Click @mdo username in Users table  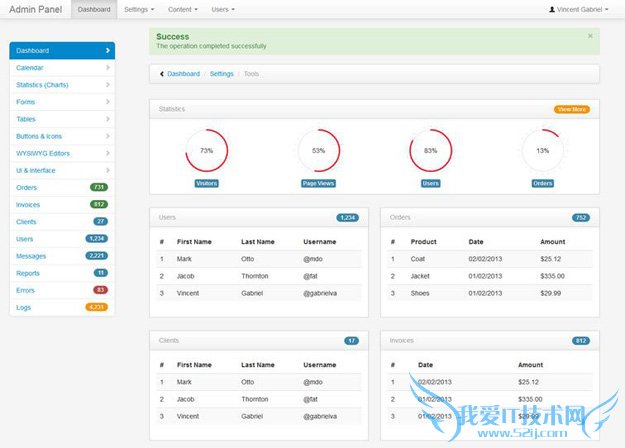click(313, 259)
